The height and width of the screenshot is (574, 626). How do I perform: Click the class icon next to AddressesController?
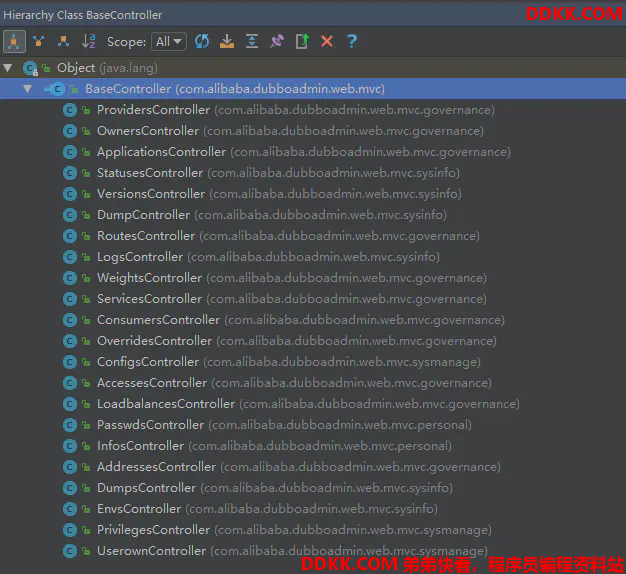(x=70, y=467)
